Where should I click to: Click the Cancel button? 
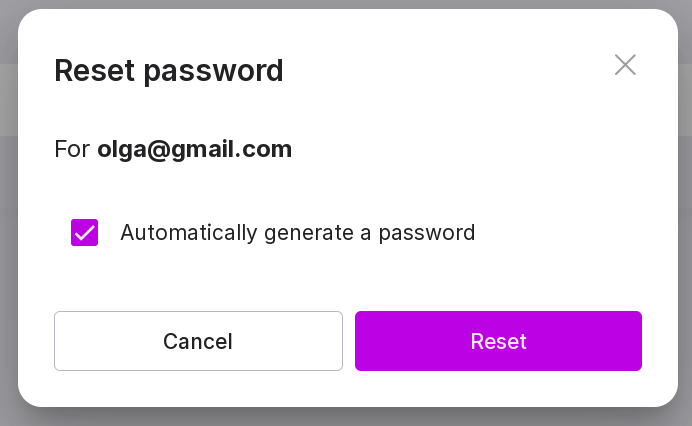198,341
